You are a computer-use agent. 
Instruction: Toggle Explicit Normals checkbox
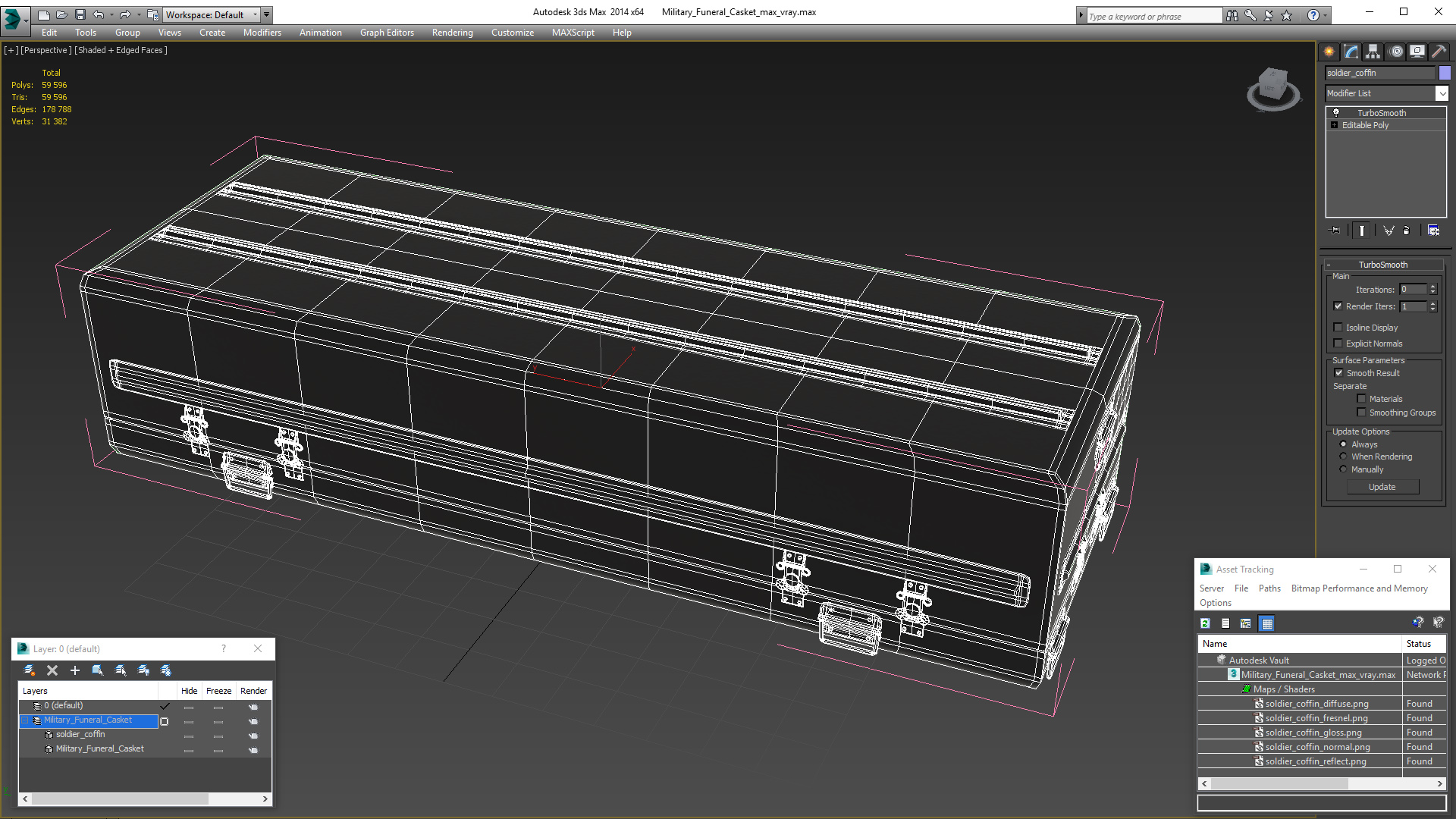(1338, 343)
